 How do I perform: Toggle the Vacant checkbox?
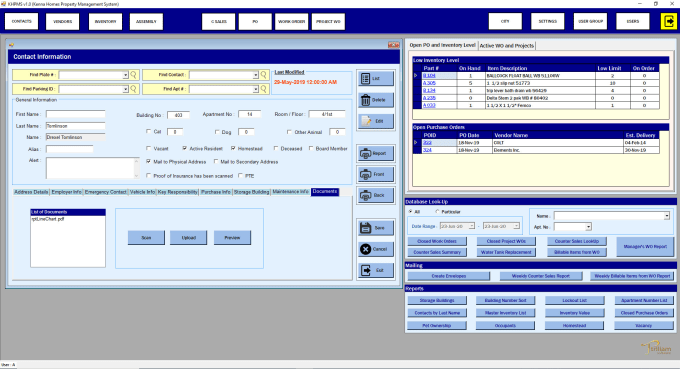[x=149, y=148]
